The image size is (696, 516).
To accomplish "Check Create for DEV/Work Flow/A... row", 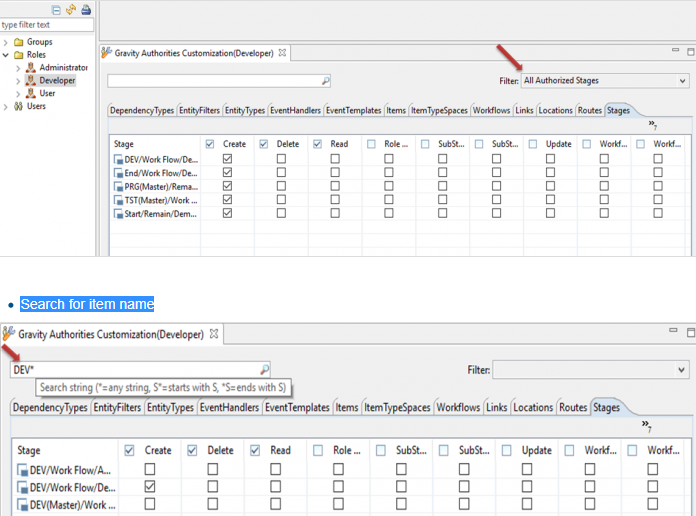I will (x=150, y=469).
